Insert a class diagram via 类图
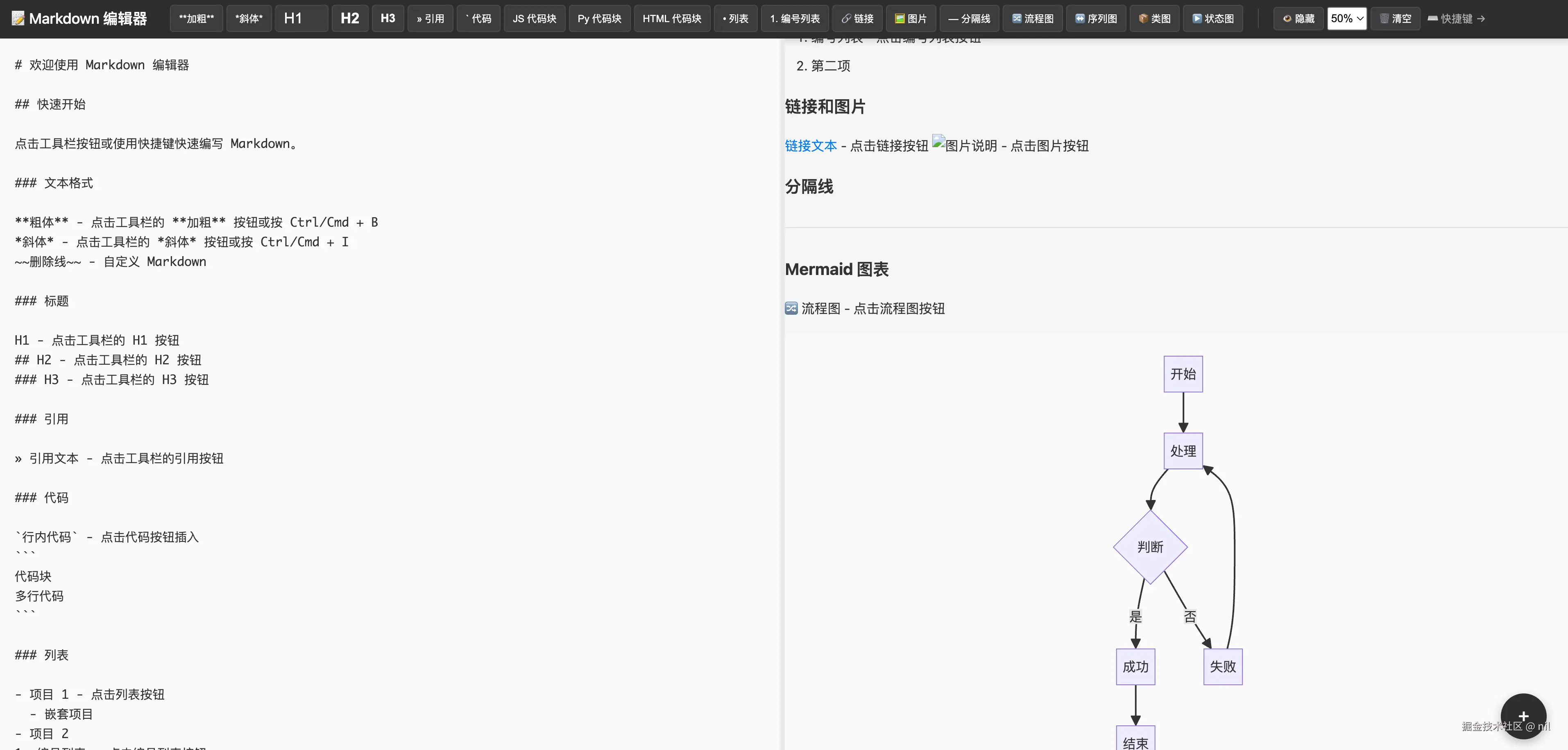This screenshot has width=1568, height=750. coord(1154,18)
